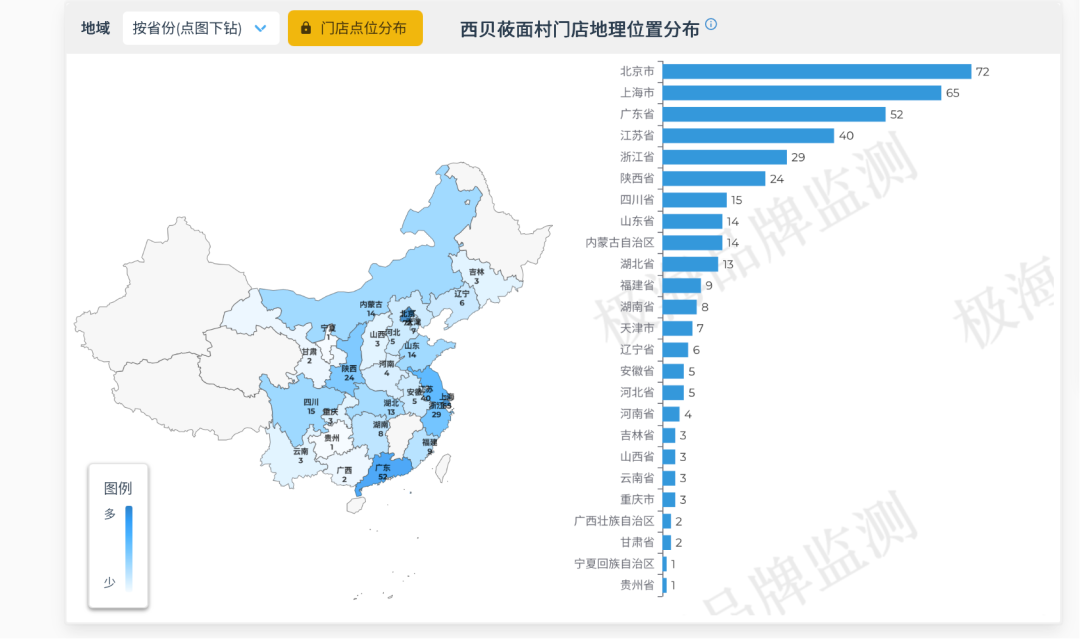Click the 图例 legend gradient bar

tap(129, 547)
